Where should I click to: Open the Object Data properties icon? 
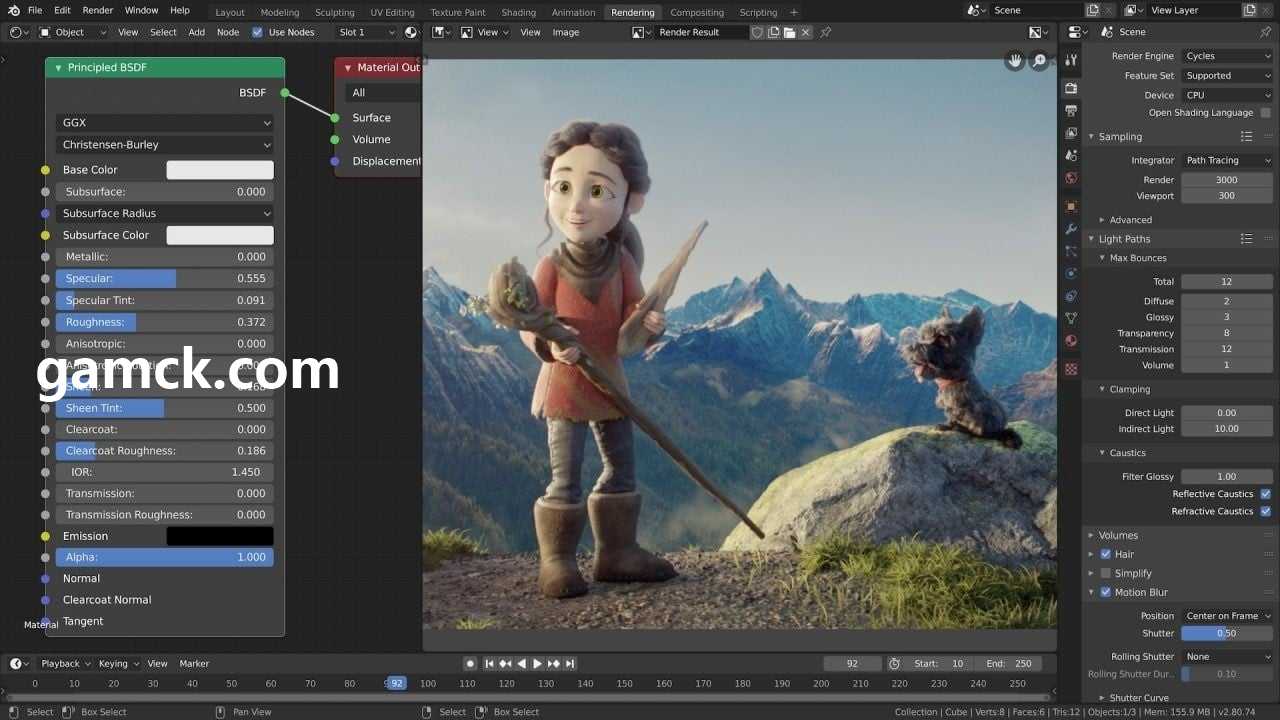tap(1071, 318)
